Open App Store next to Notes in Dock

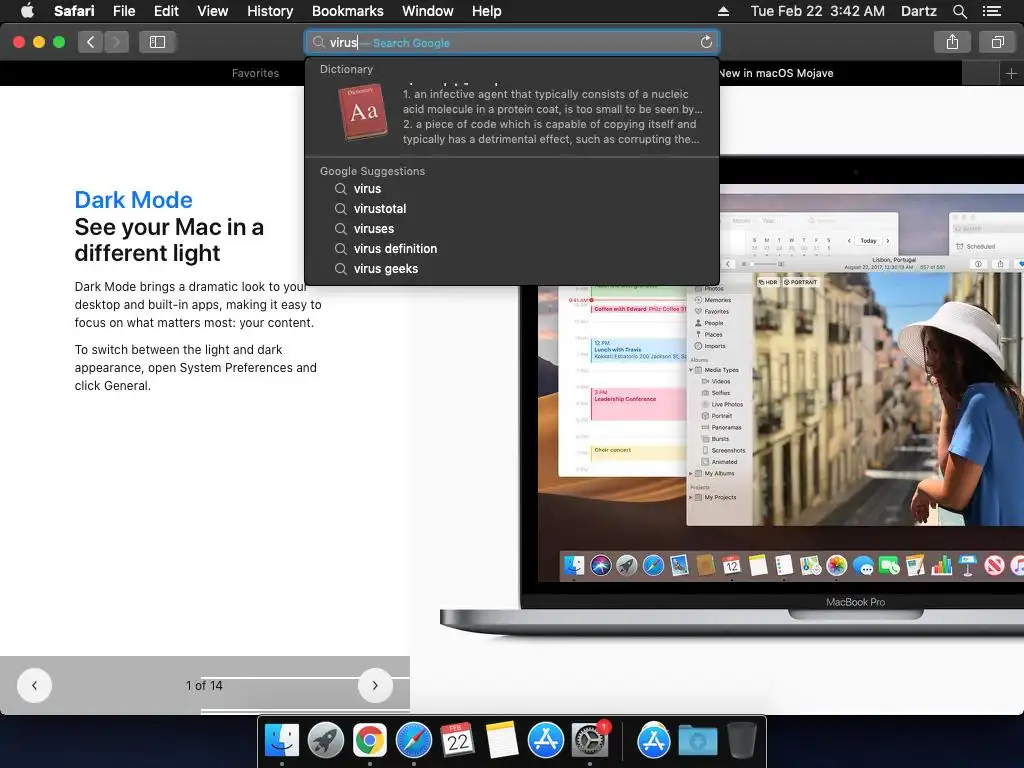[x=545, y=741]
